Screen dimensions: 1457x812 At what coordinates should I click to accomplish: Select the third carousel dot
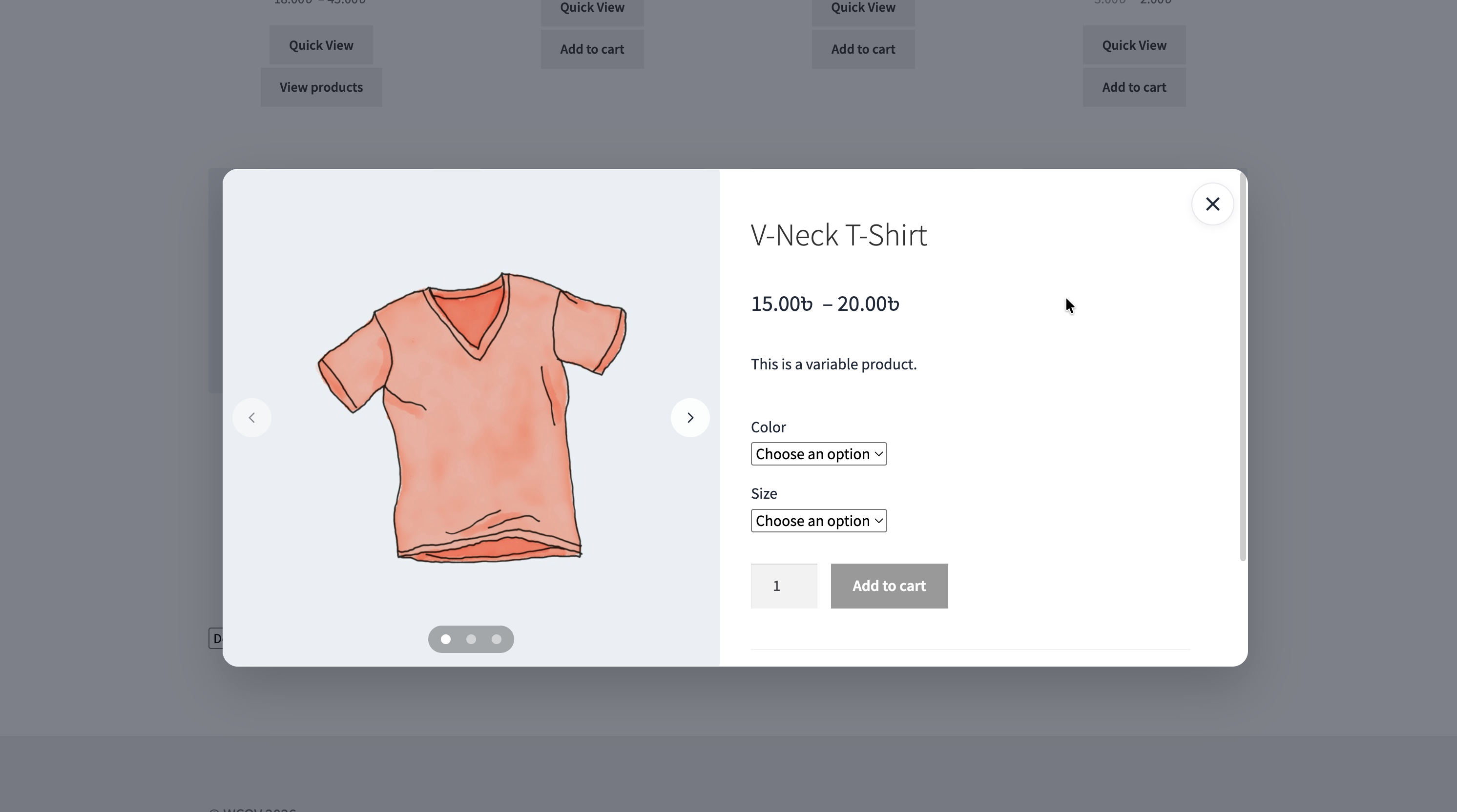(496, 639)
